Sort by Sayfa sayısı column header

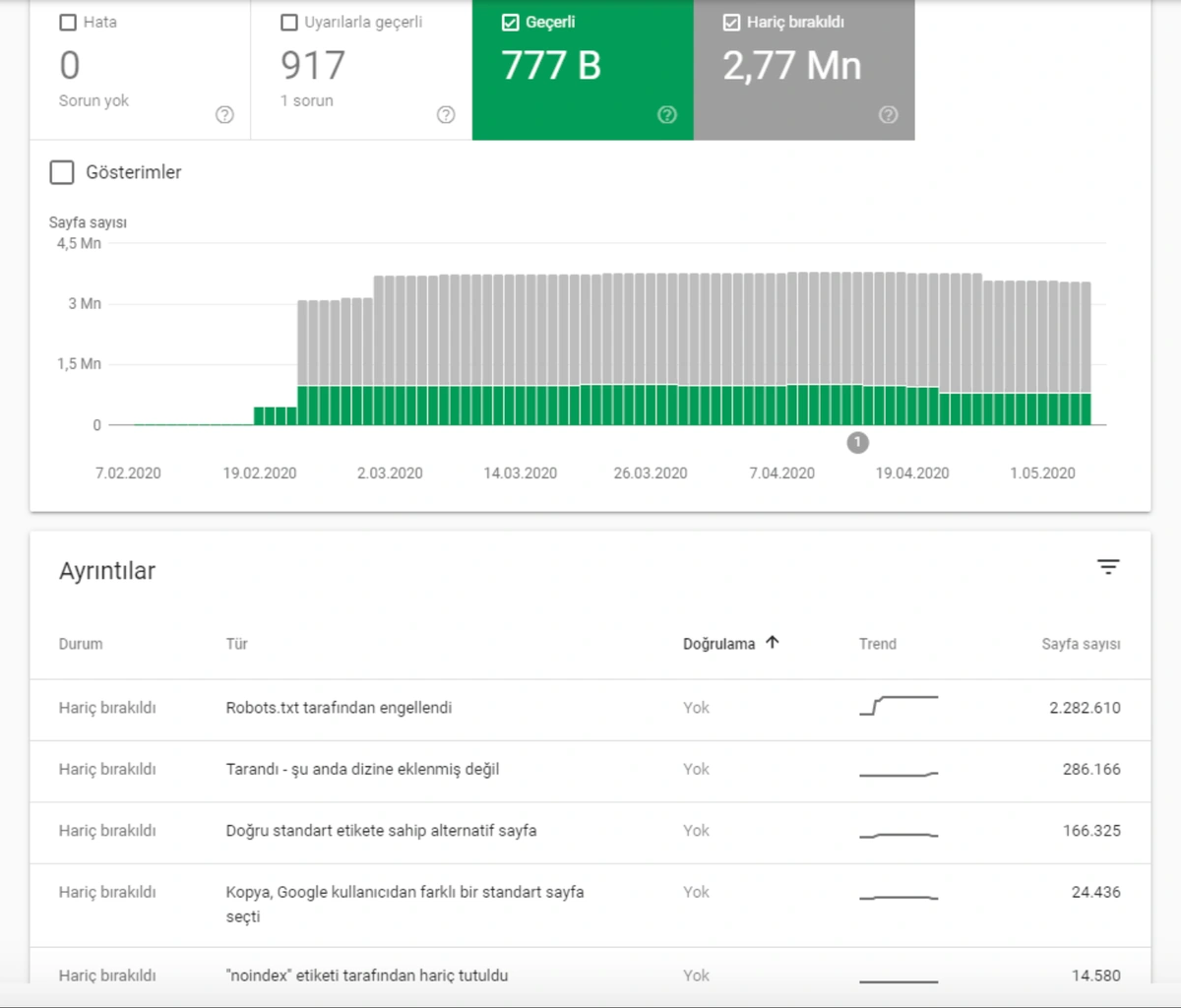coord(1081,644)
